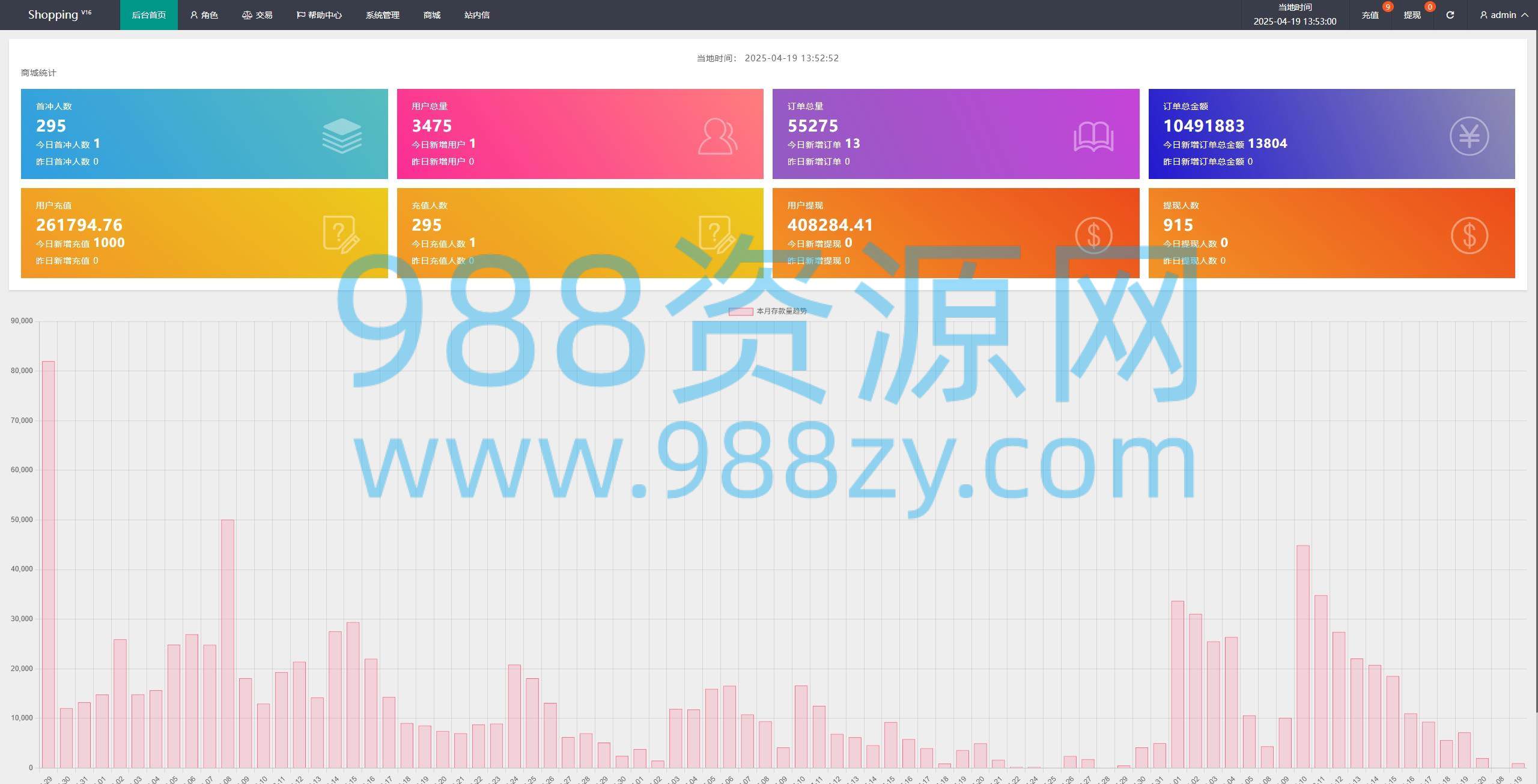Click the dollar icon in 提现人数 card
Viewport: 1538px width, 784px height.
pyautogui.click(x=1469, y=235)
